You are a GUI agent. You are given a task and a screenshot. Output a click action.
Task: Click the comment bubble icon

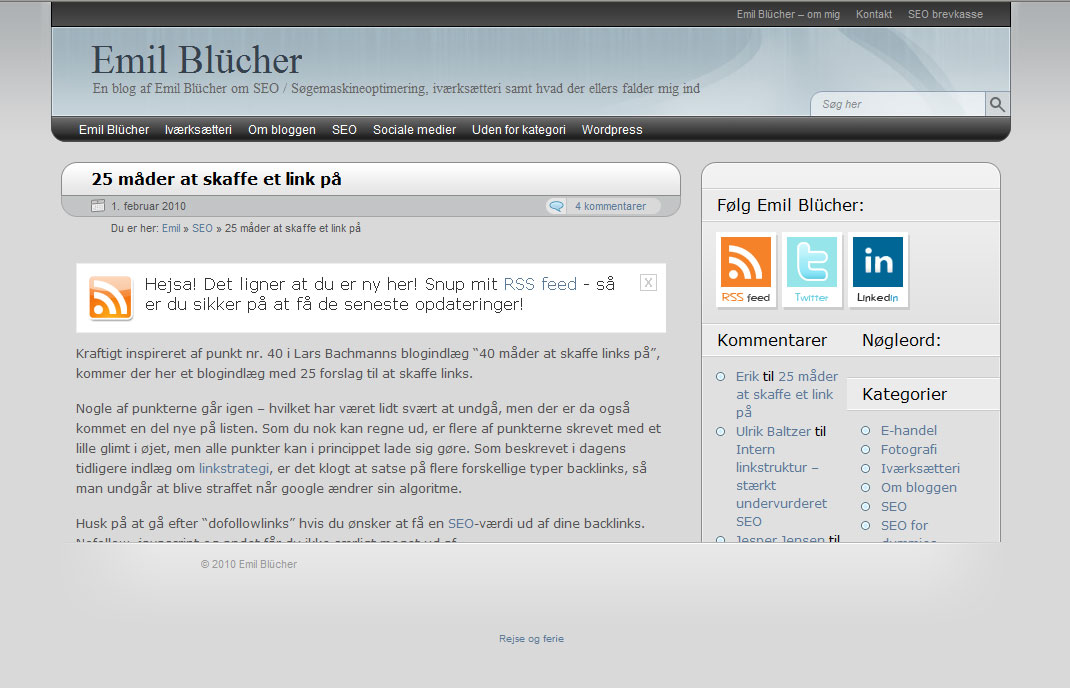(556, 206)
